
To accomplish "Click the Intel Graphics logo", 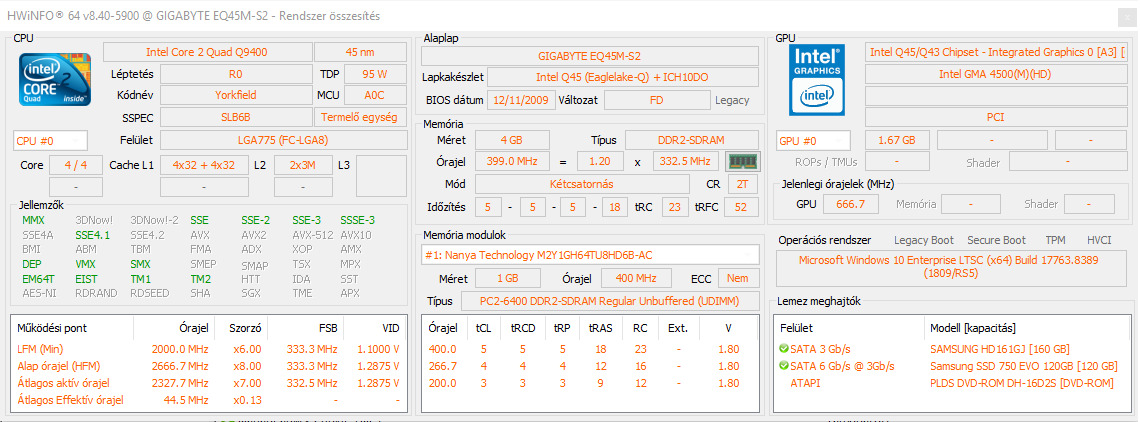I will tap(817, 80).
